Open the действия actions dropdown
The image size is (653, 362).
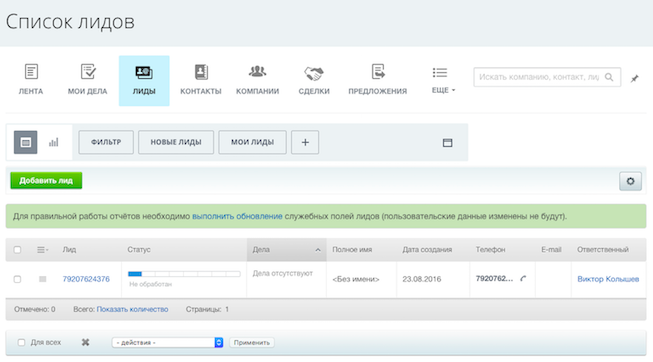pos(167,342)
